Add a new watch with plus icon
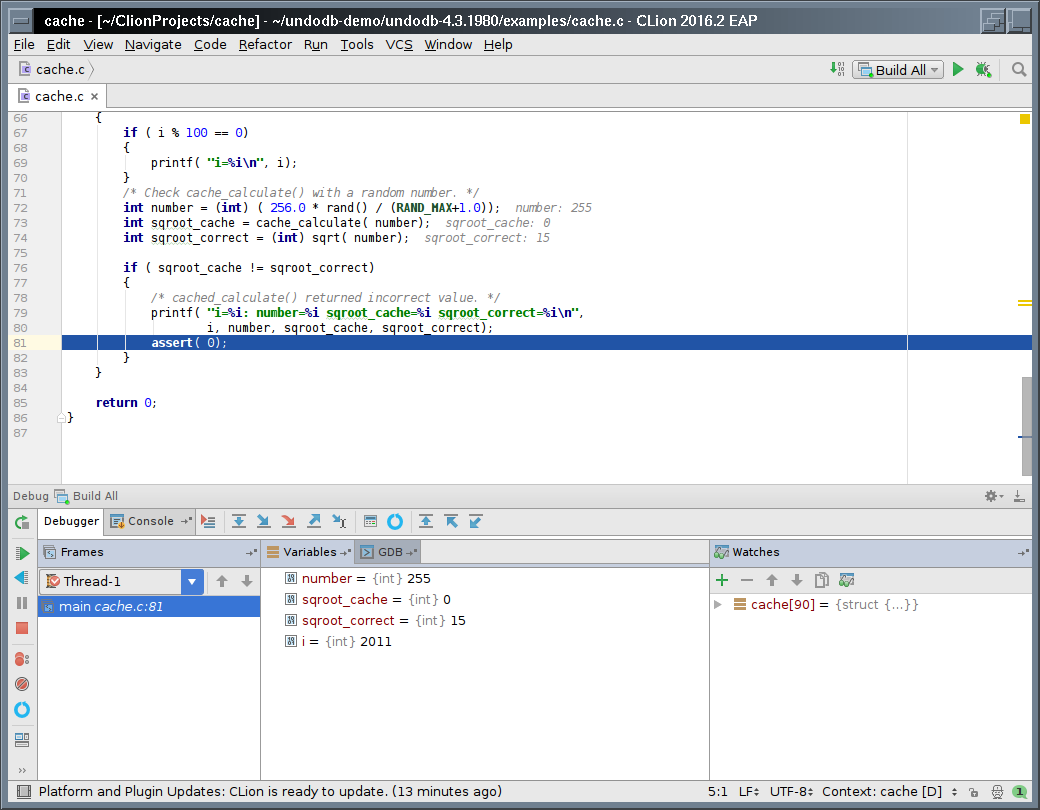 click(x=722, y=581)
